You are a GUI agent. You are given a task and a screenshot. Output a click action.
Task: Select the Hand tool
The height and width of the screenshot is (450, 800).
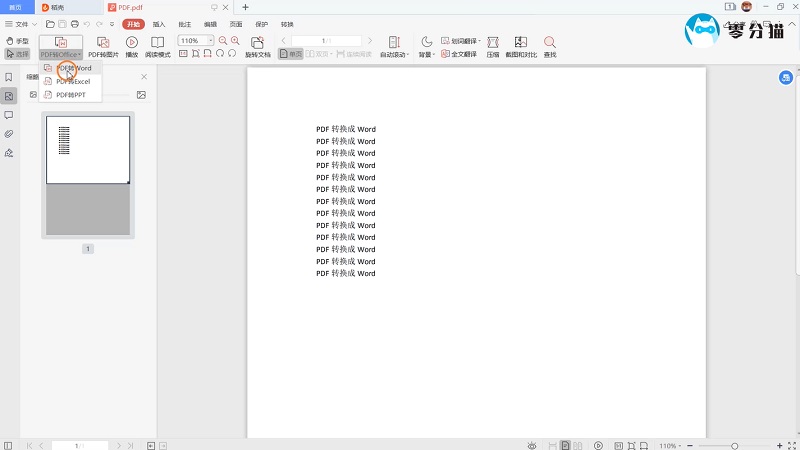click(17, 41)
